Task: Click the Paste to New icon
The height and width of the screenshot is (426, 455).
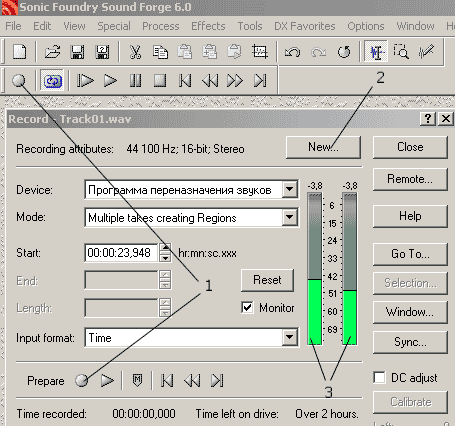Action: coord(234,52)
